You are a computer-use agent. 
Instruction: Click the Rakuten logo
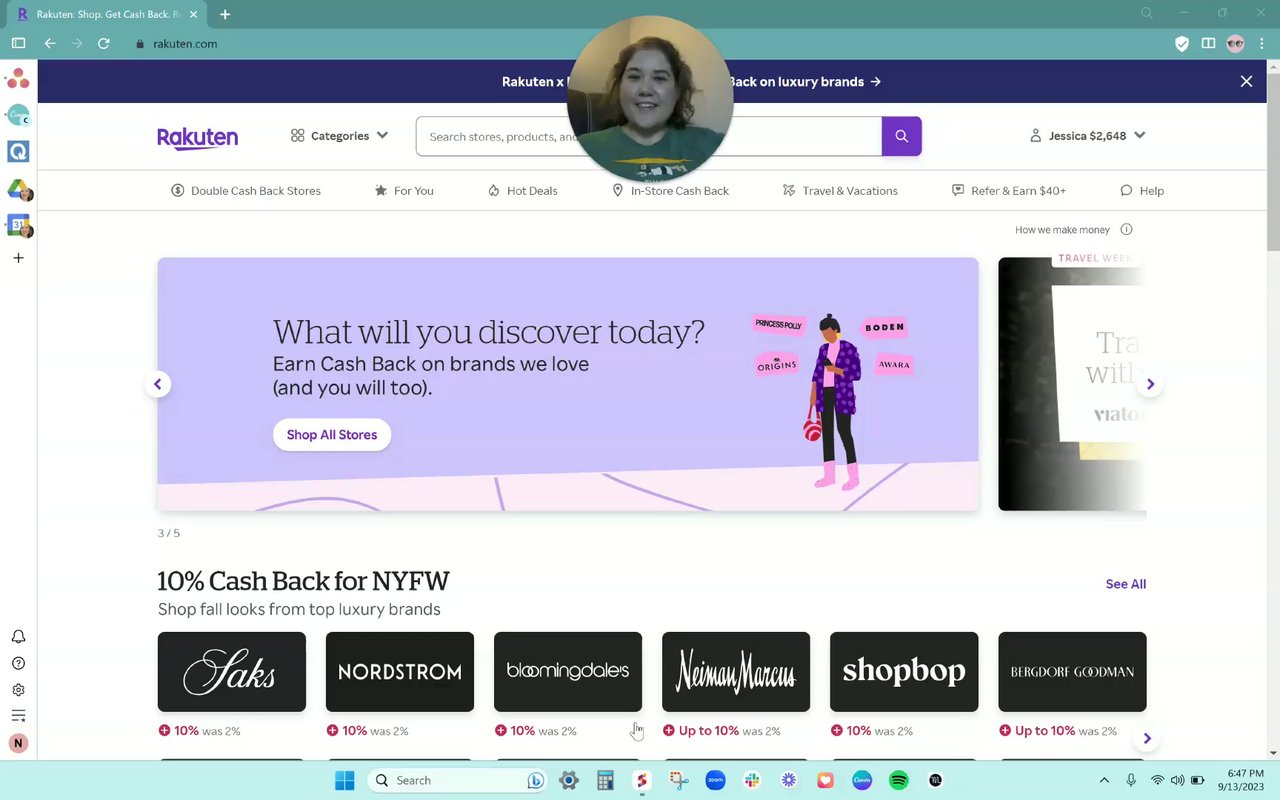point(197,137)
